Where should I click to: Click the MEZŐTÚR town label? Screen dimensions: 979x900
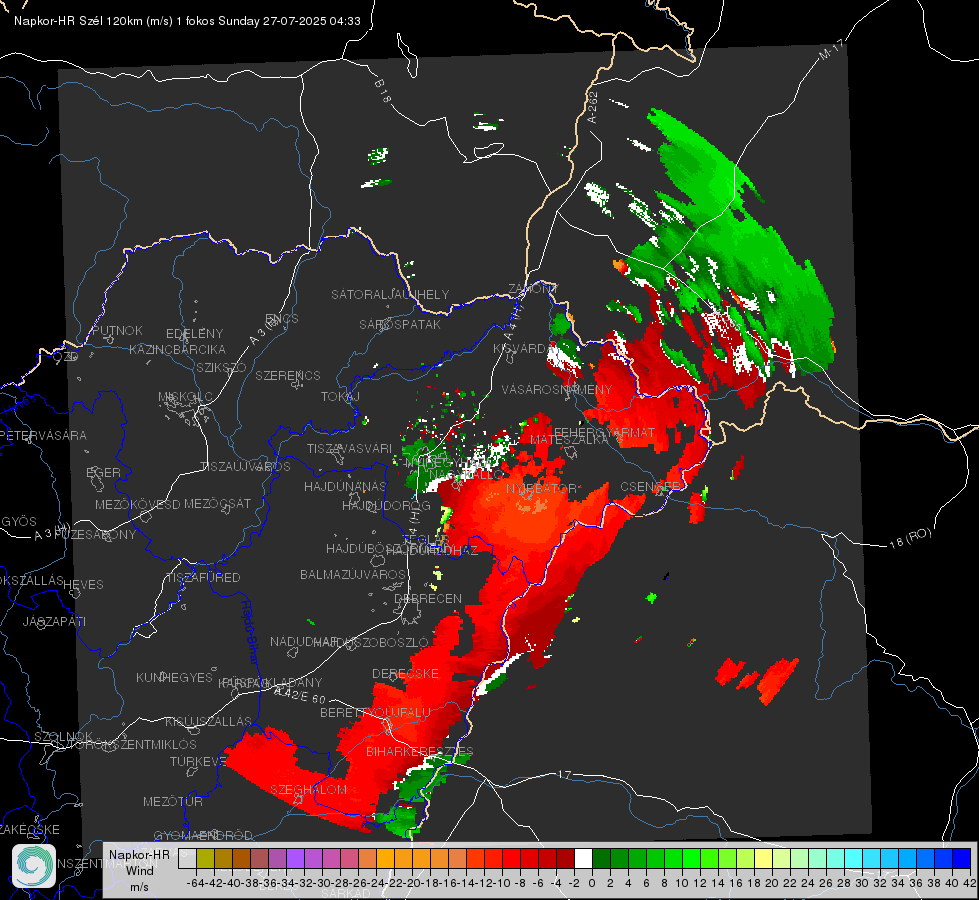coord(173,802)
